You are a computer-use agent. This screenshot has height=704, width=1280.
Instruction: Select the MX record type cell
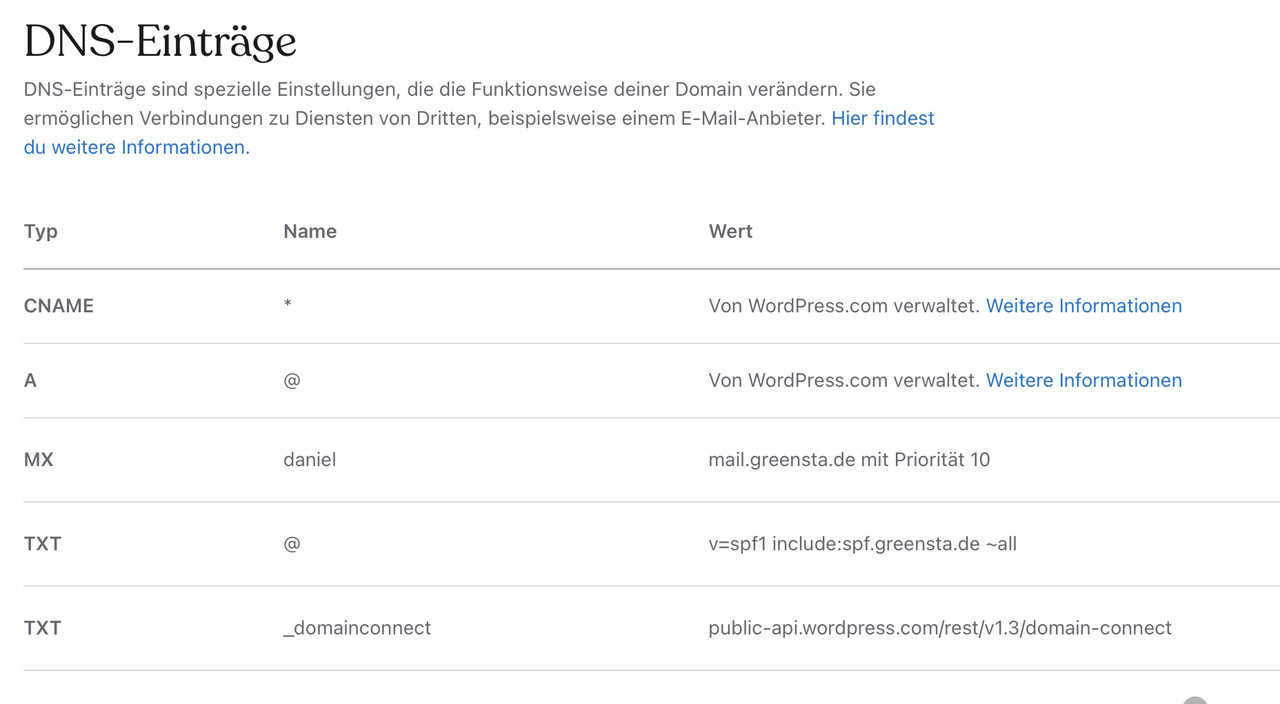(x=39, y=460)
